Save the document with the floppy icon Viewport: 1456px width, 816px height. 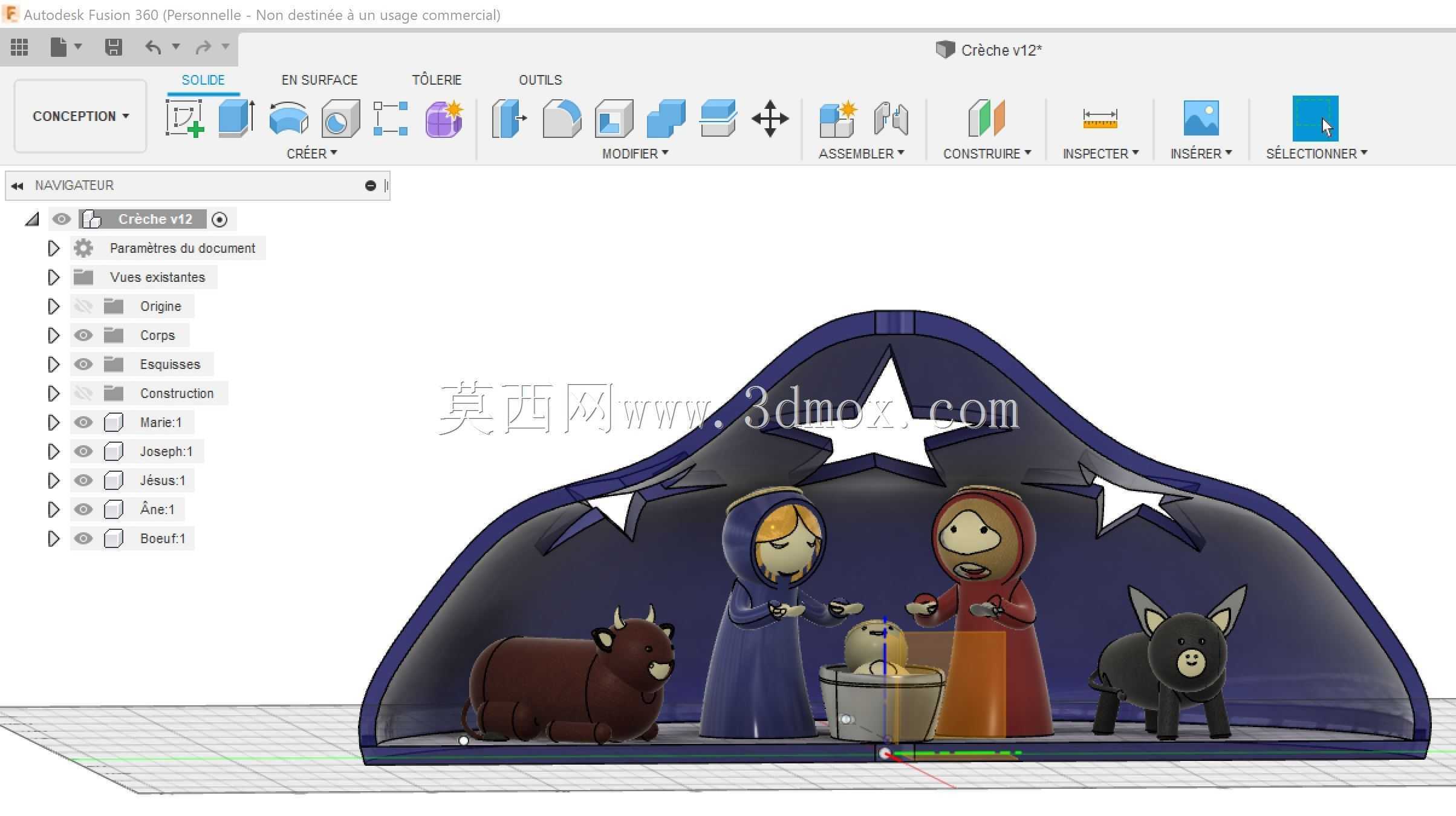pos(114,47)
